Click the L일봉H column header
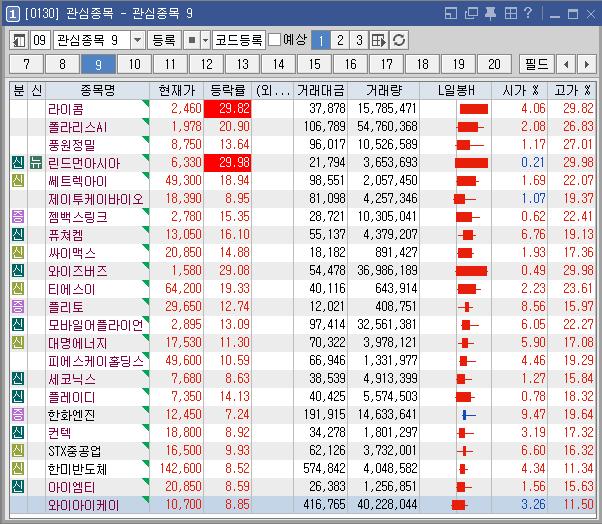The height and width of the screenshot is (524, 602). [456, 91]
